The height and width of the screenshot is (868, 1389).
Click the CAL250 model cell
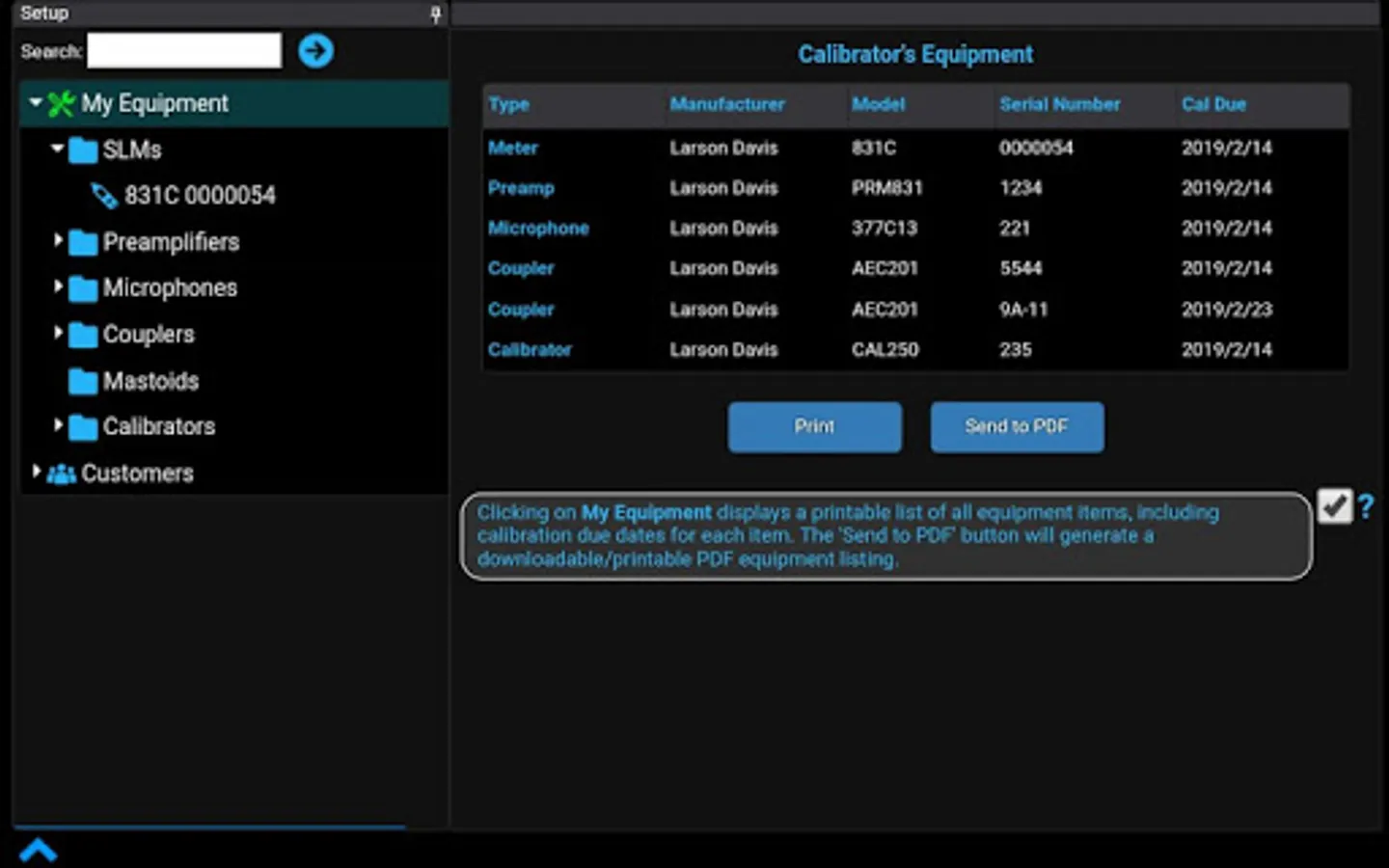[885, 350]
